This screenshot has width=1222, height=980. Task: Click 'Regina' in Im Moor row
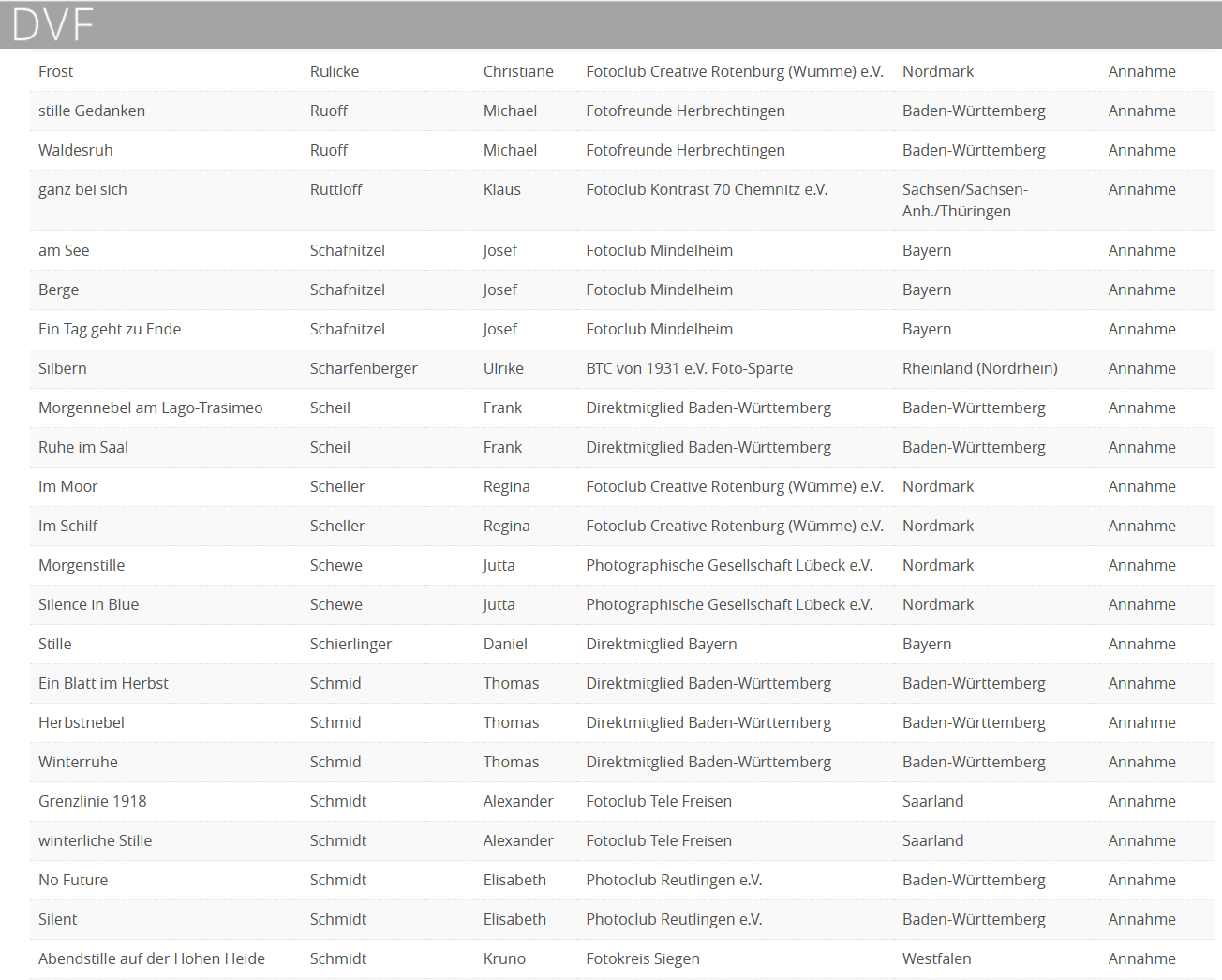506,486
